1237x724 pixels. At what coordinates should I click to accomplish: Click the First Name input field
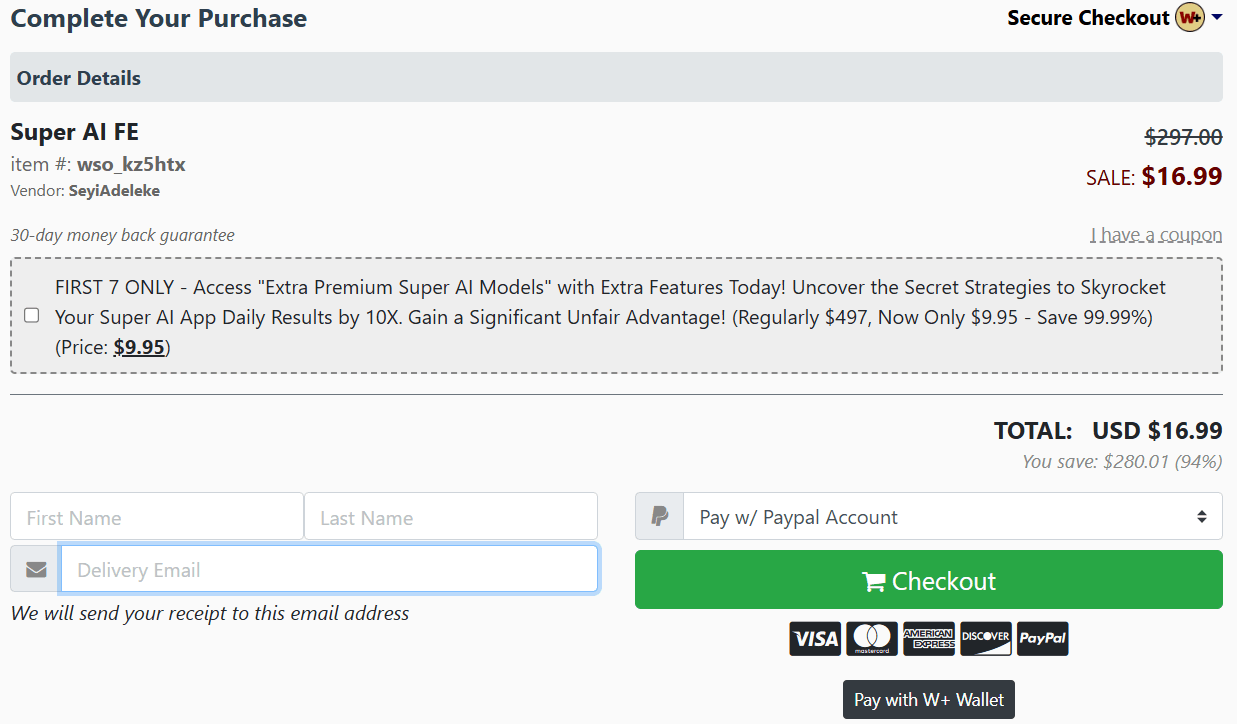point(156,515)
